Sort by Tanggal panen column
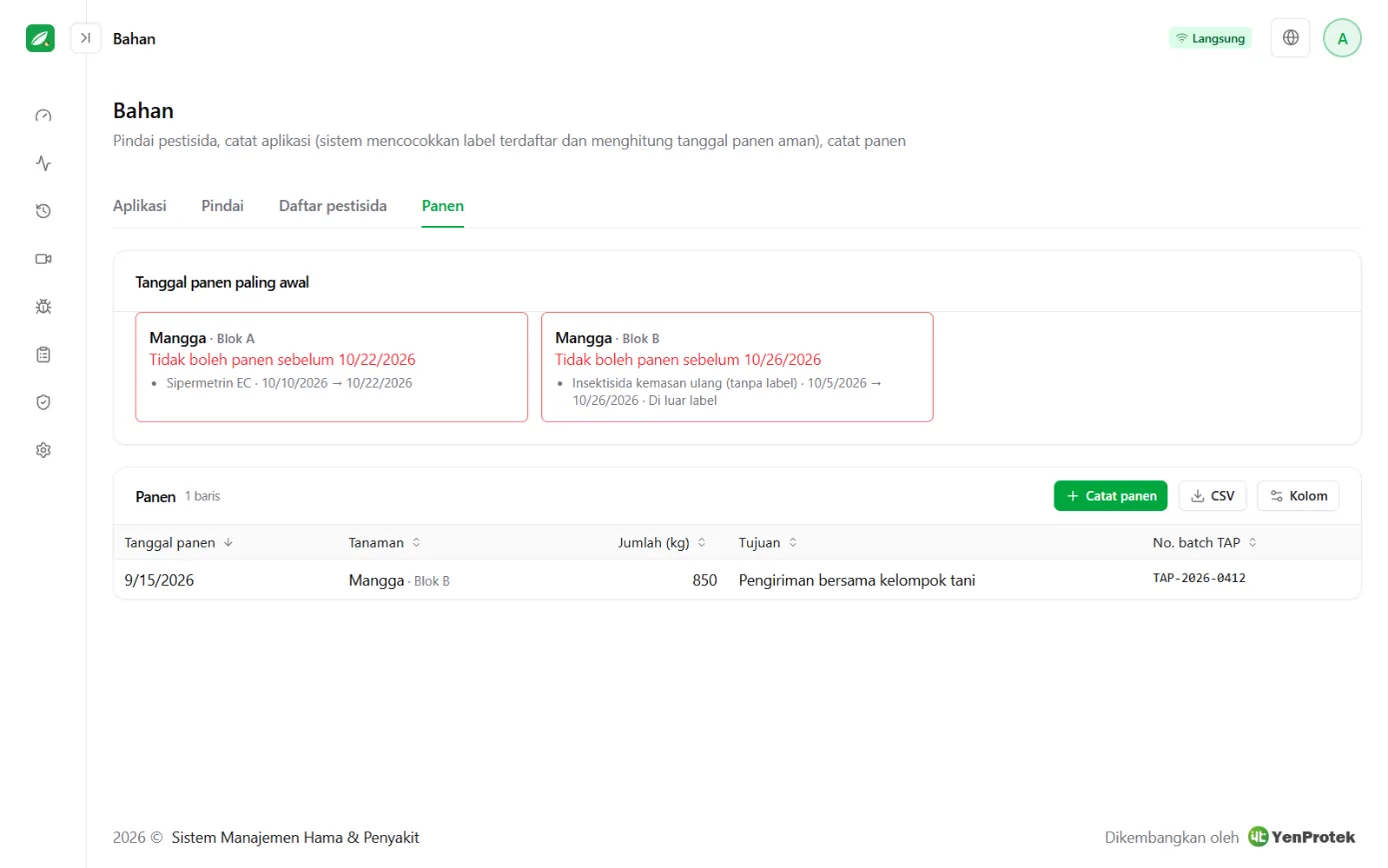 pyautogui.click(x=178, y=543)
